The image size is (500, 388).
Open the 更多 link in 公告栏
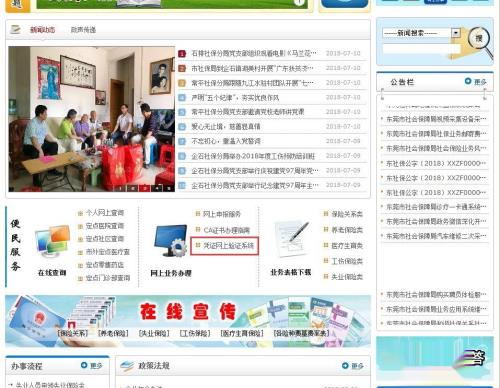tap(476, 81)
